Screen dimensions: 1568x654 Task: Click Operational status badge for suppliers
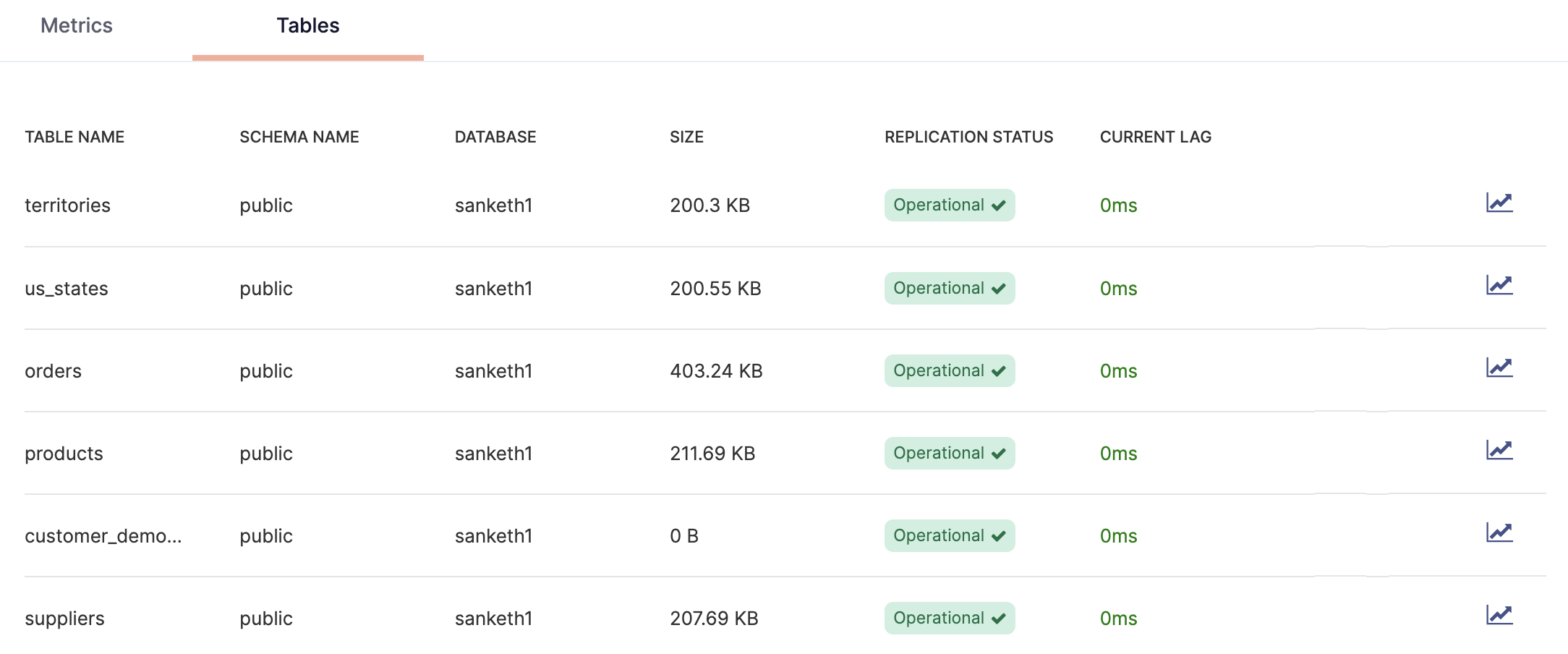949,619
